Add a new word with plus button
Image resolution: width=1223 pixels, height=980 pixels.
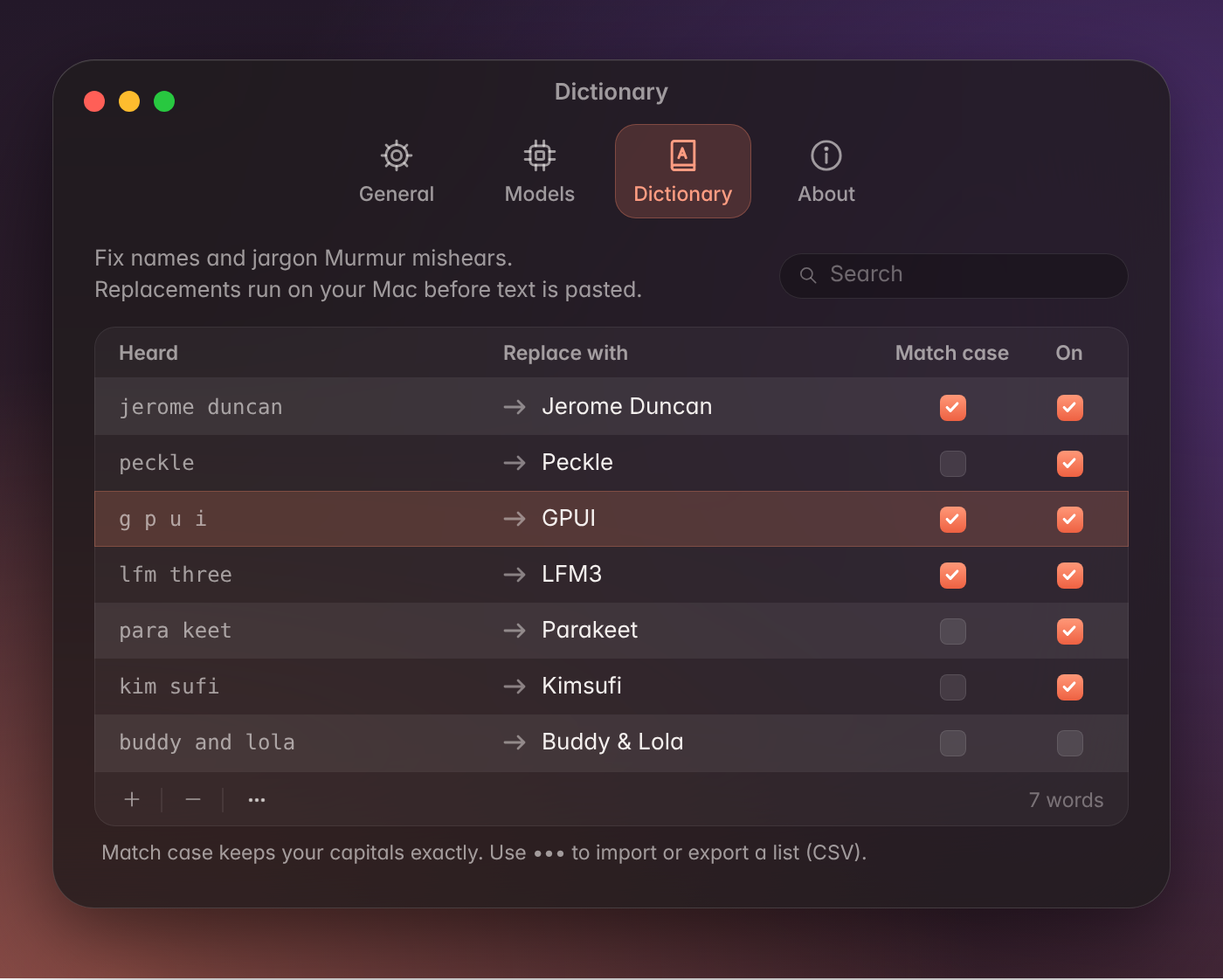click(x=132, y=799)
